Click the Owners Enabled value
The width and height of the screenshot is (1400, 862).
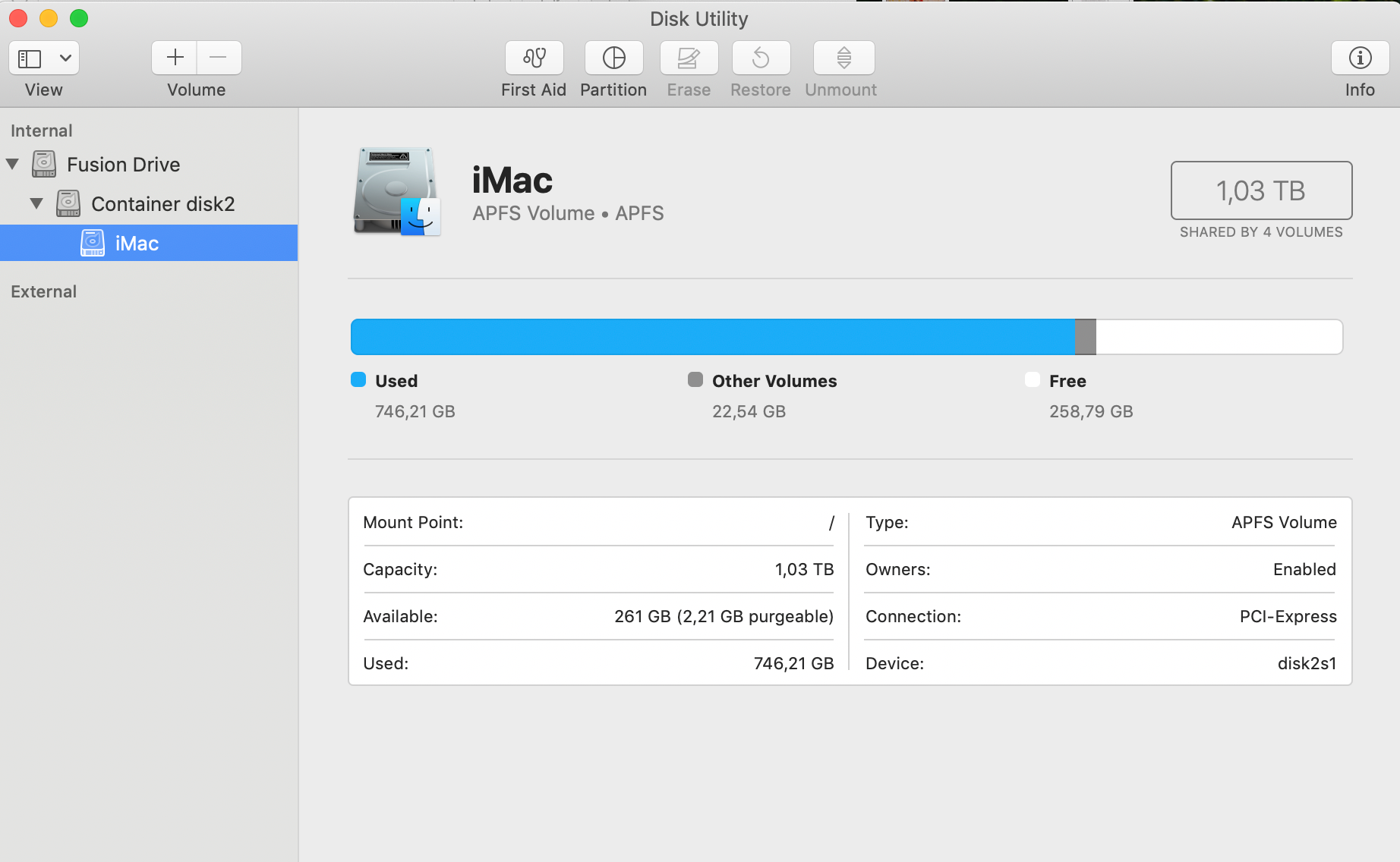(1305, 569)
